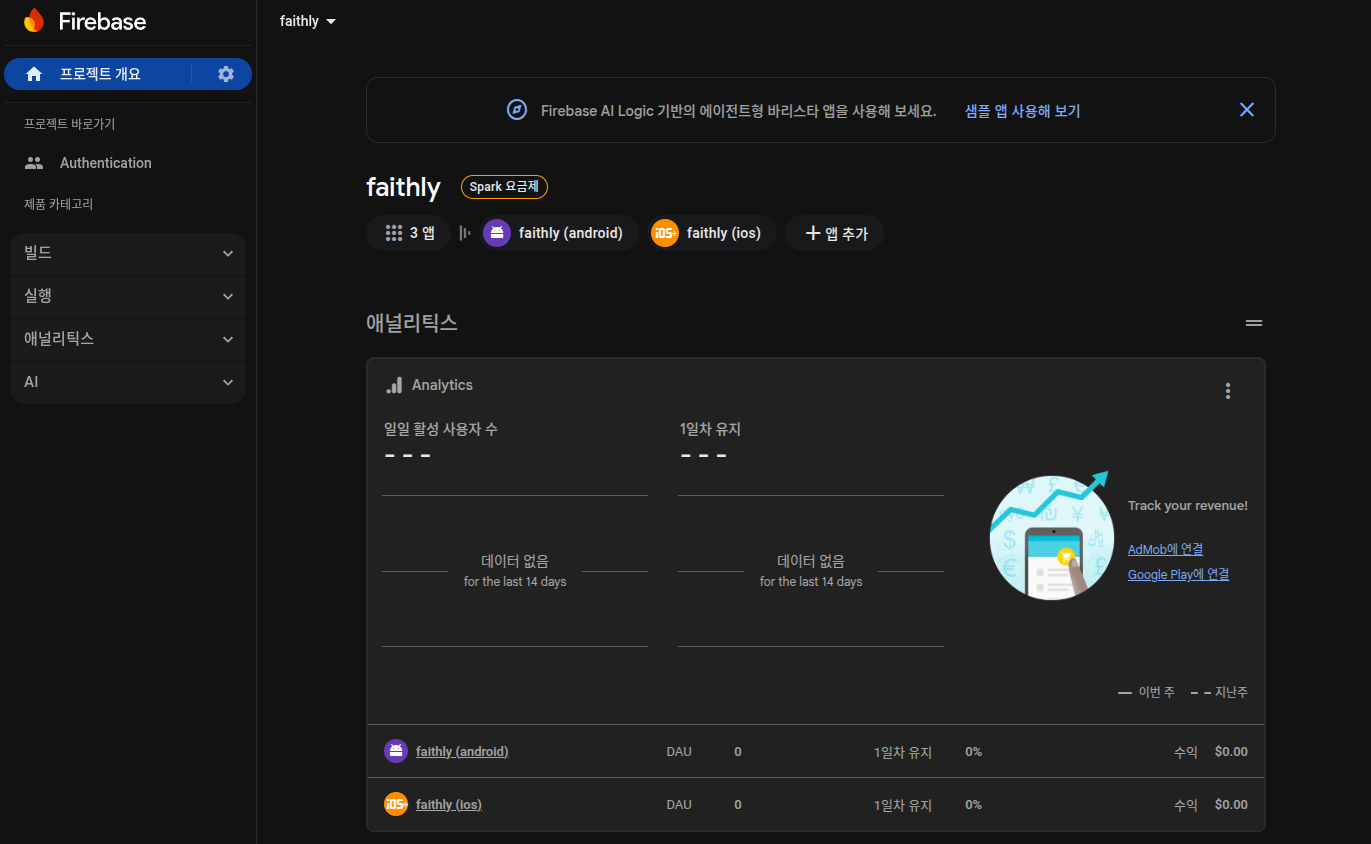Open the faithly project selector dropdown
Viewport: 1371px width, 844px height.
[x=308, y=21]
